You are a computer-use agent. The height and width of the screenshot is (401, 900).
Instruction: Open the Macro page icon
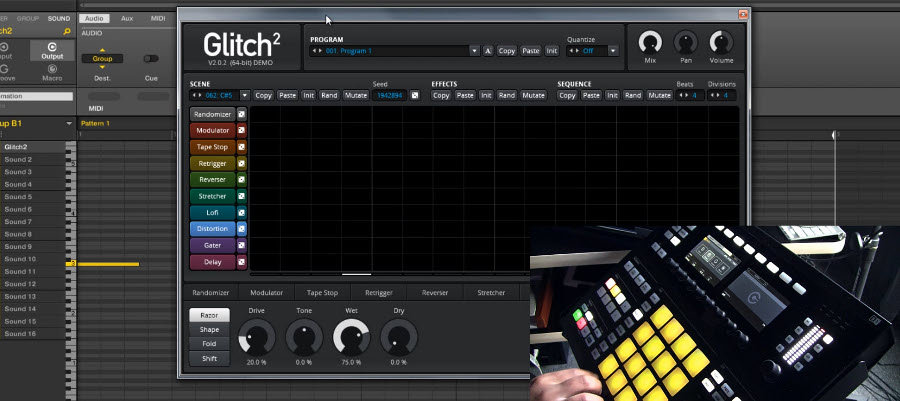(52, 72)
